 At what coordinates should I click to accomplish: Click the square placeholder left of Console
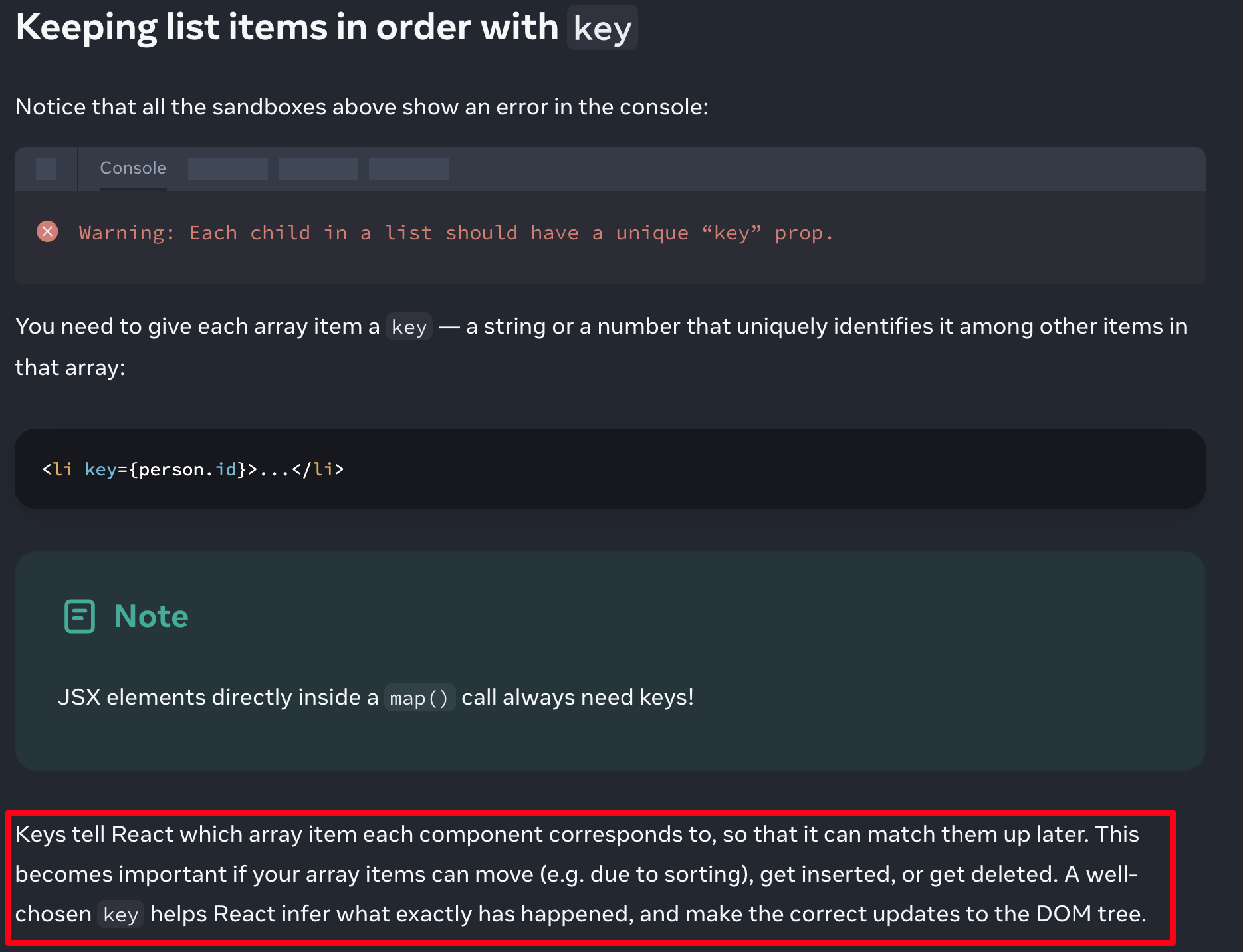click(x=46, y=169)
